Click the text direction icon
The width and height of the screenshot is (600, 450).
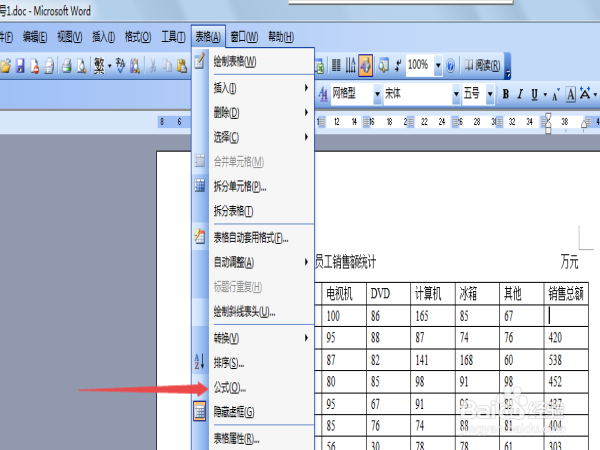[x=351, y=65]
